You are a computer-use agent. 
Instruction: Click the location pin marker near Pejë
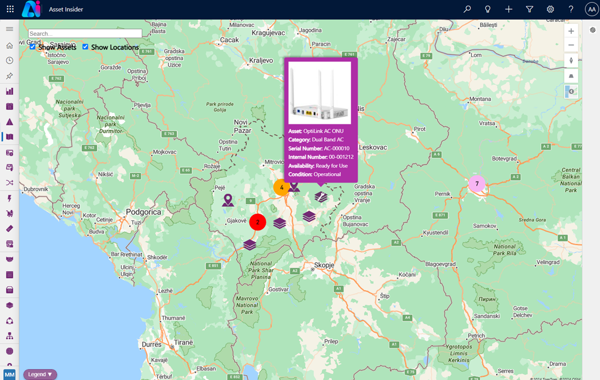coord(228,200)
